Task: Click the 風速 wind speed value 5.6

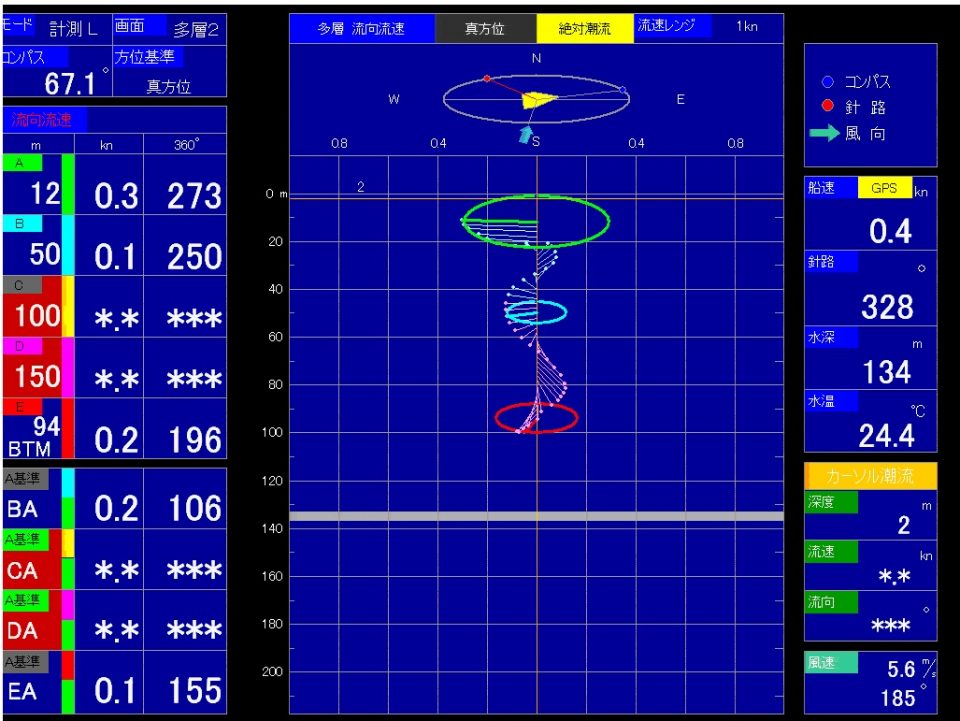Action: coord(901,669)
